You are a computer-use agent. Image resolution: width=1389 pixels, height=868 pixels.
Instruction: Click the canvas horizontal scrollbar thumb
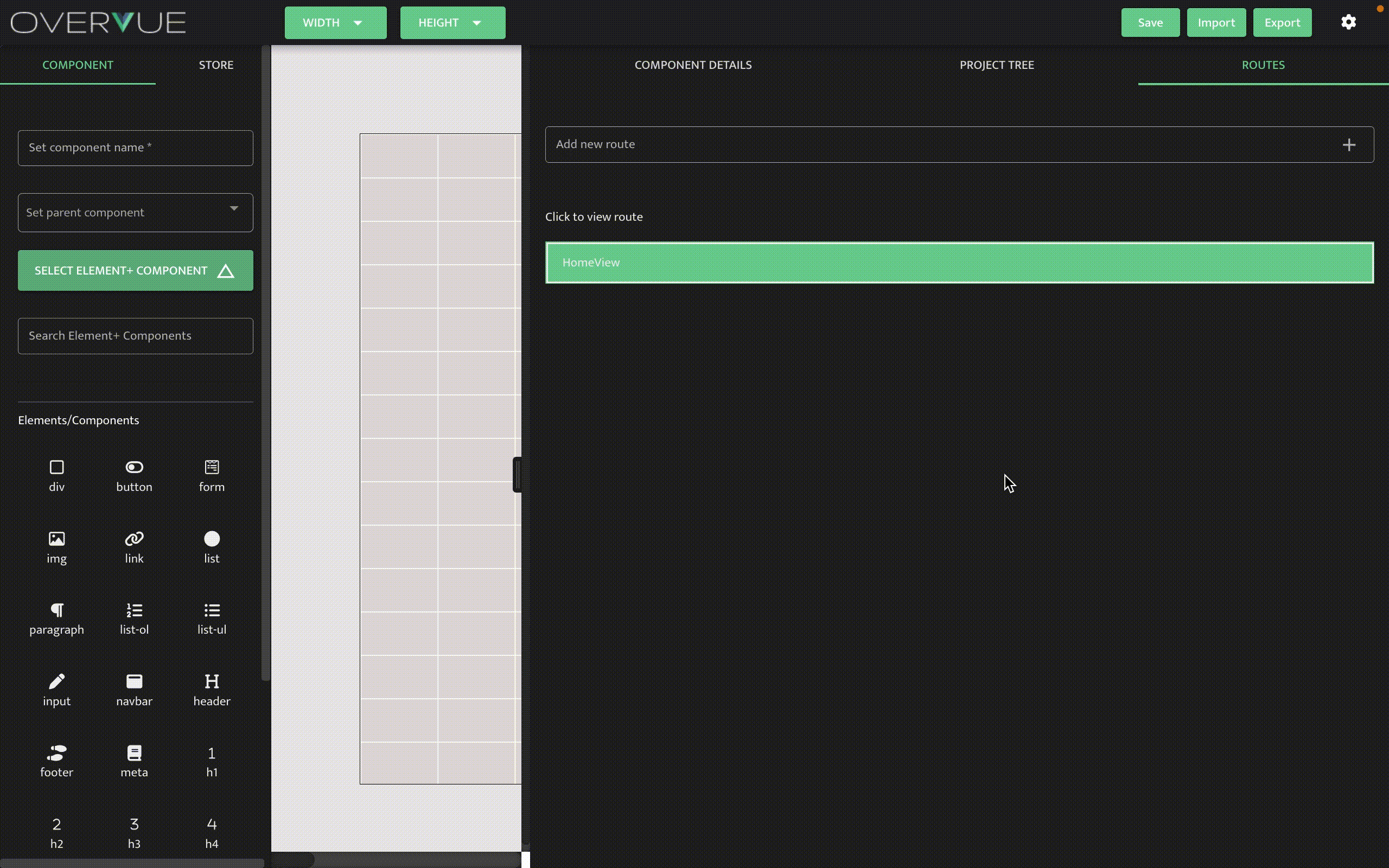[293, 859]
